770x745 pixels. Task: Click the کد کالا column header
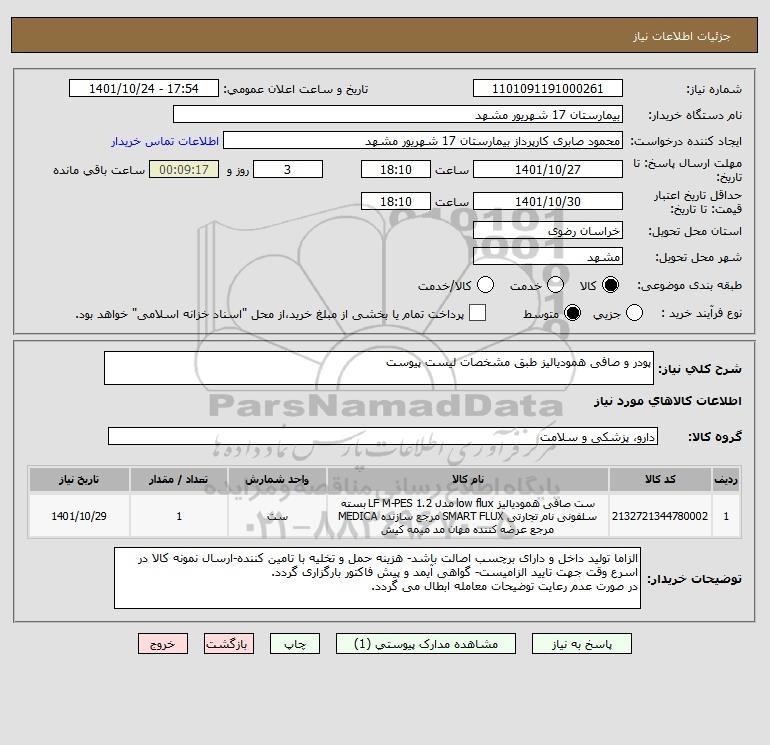[660, 479]
